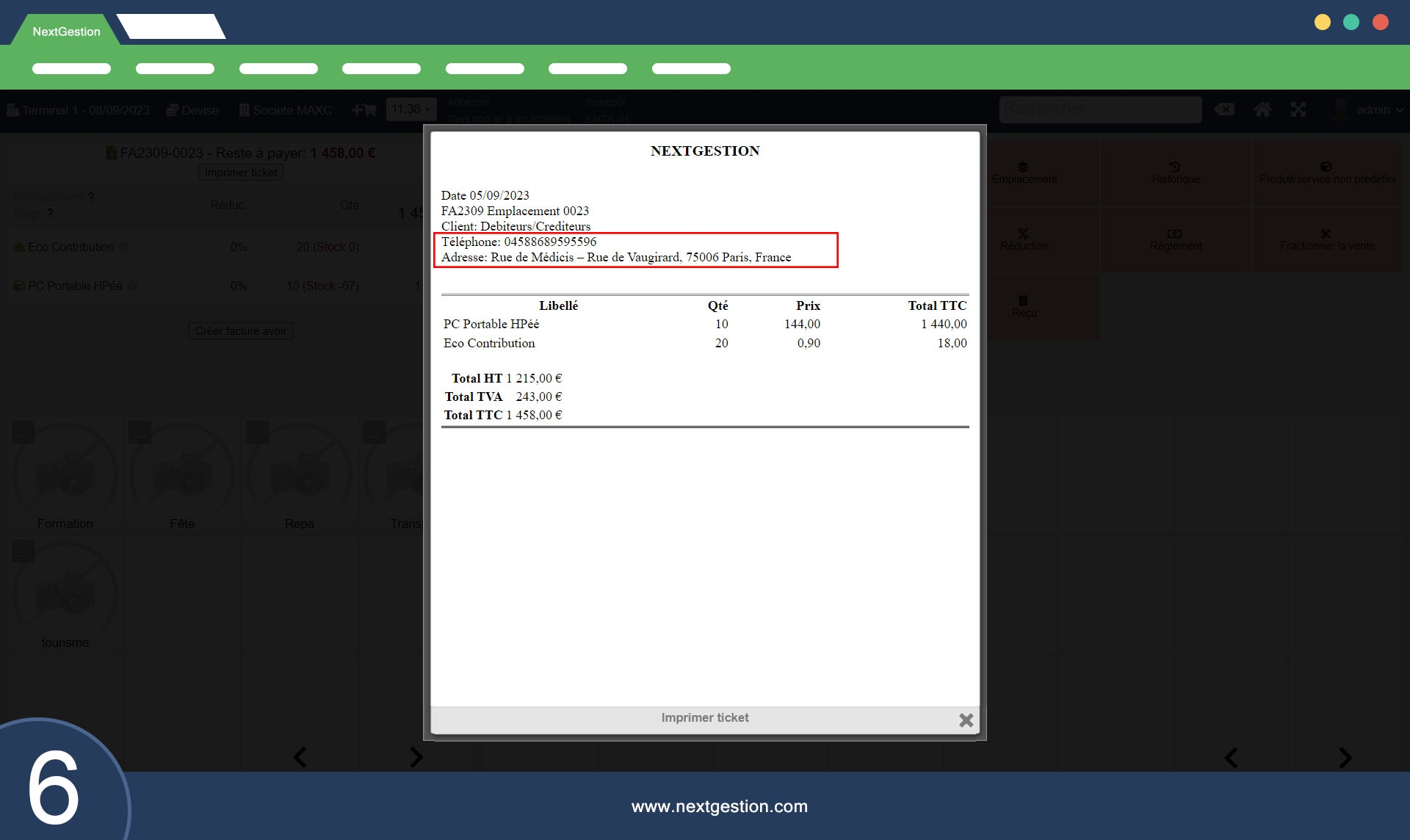This screenshot has width=1410, height=840.
Task: Click the add cart icon
Action: (x=364, y=110)
